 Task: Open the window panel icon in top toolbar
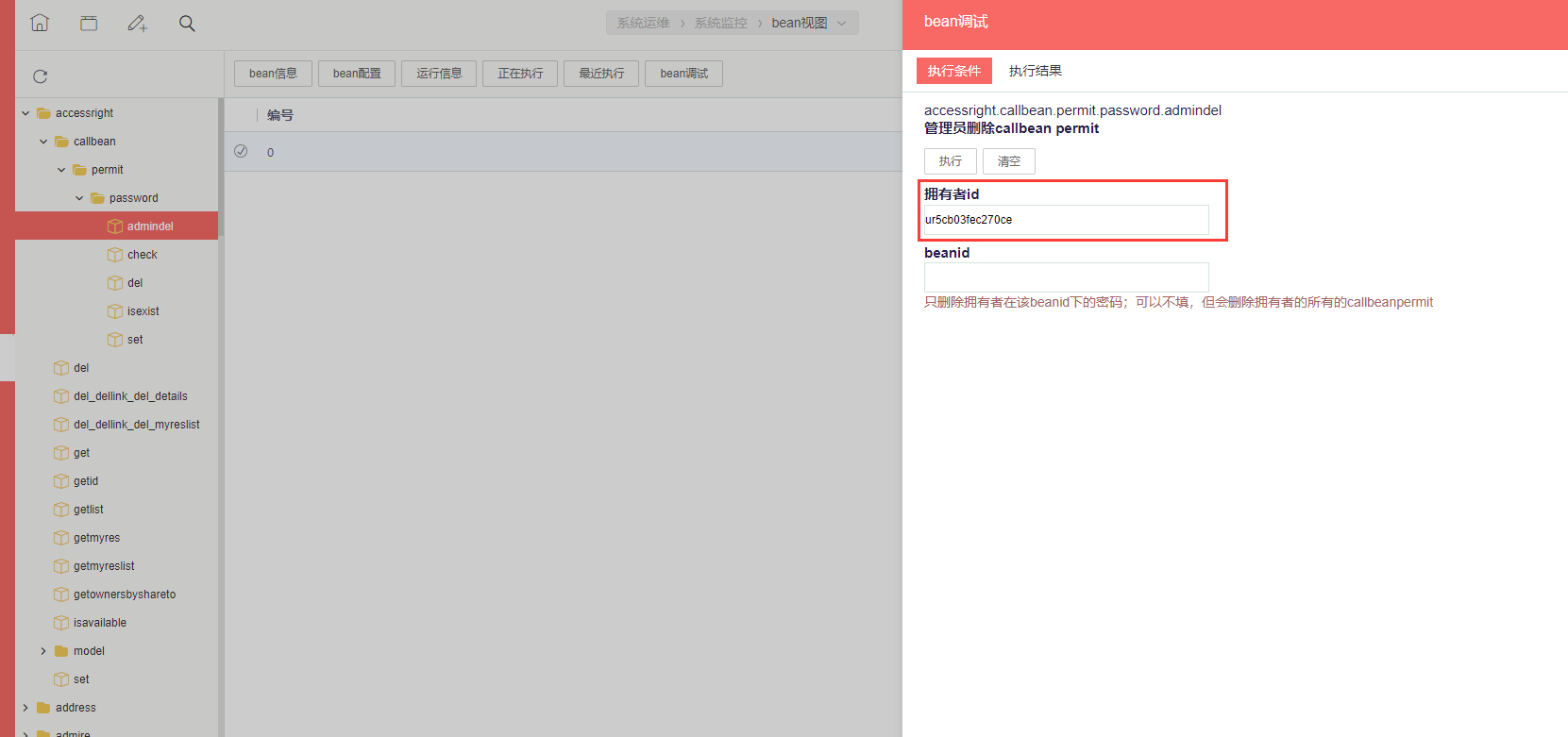[89, 23]
